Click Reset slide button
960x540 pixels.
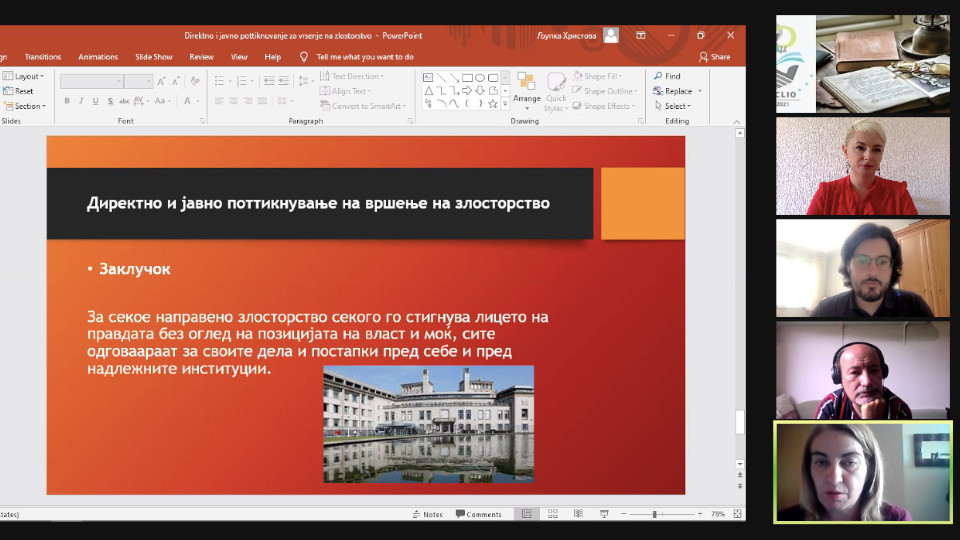[x=18, y=91]
